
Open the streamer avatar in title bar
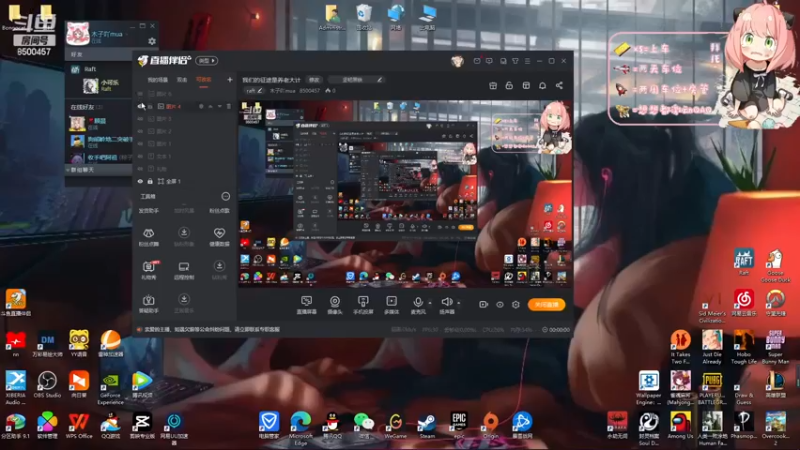[x=457, y=61]
